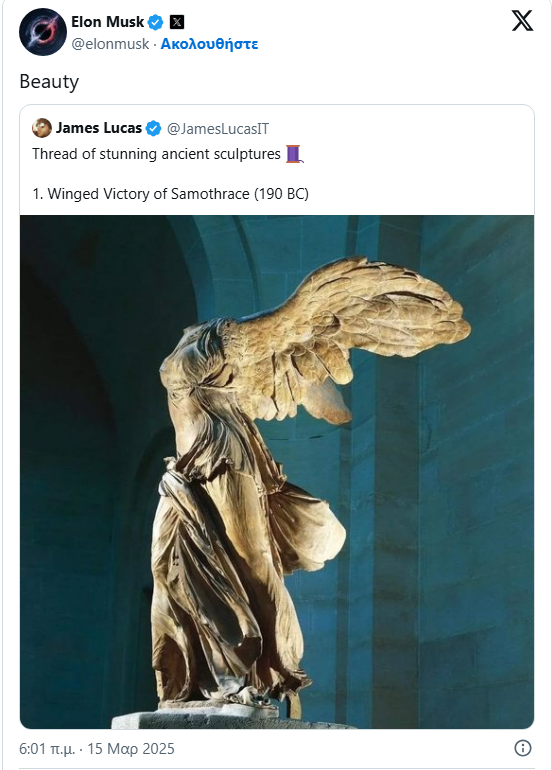The image size is (552, 770).
Task: Click Elon Musk's blue verified badge
Action: coord(156,22)
